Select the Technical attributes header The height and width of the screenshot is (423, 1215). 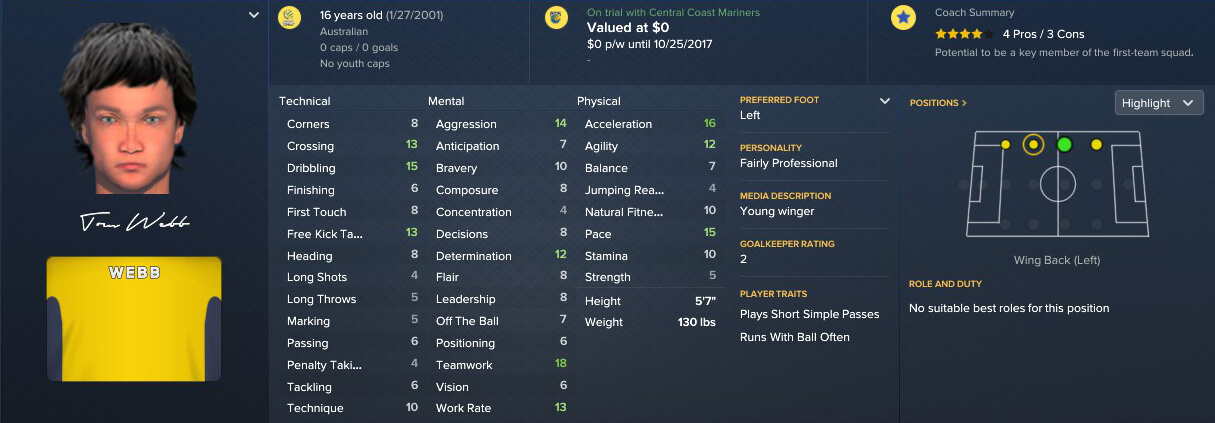(x=305, y=101)
